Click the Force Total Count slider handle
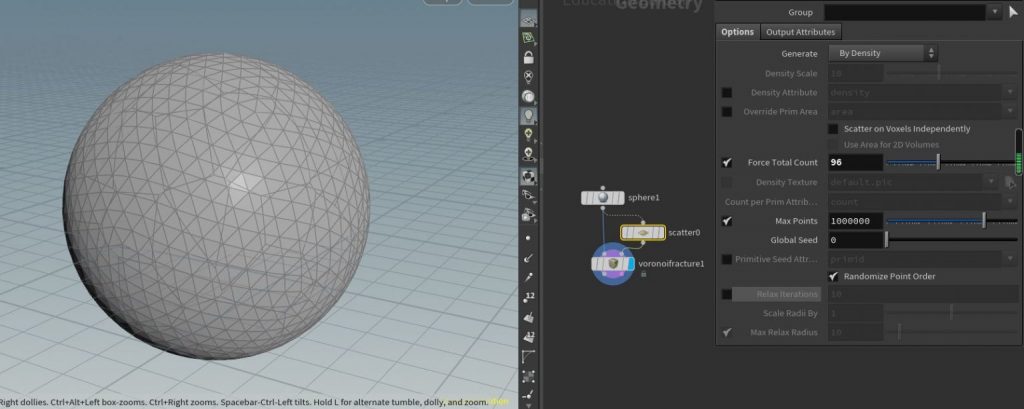Screen dimensions: 1024x409 (x=938, y=163)
